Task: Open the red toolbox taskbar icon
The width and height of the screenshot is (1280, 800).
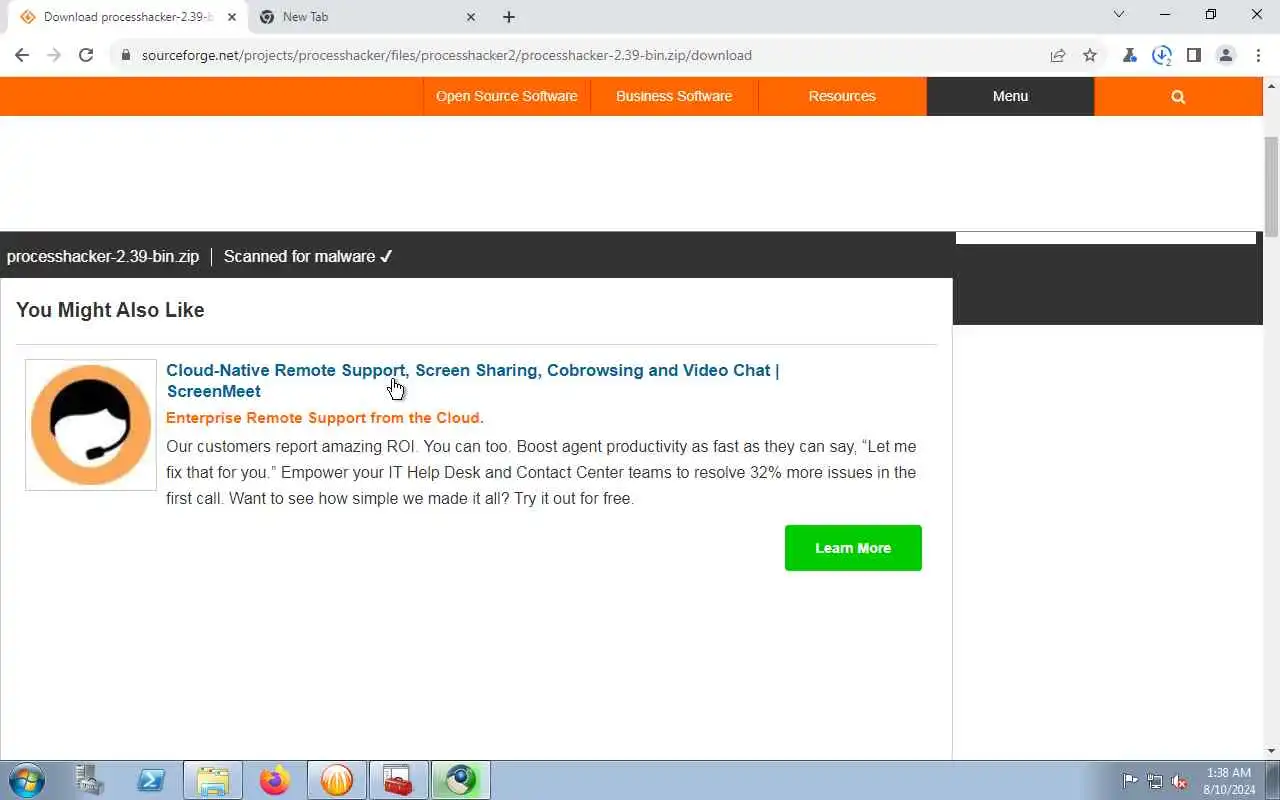Action: (398, 780)
